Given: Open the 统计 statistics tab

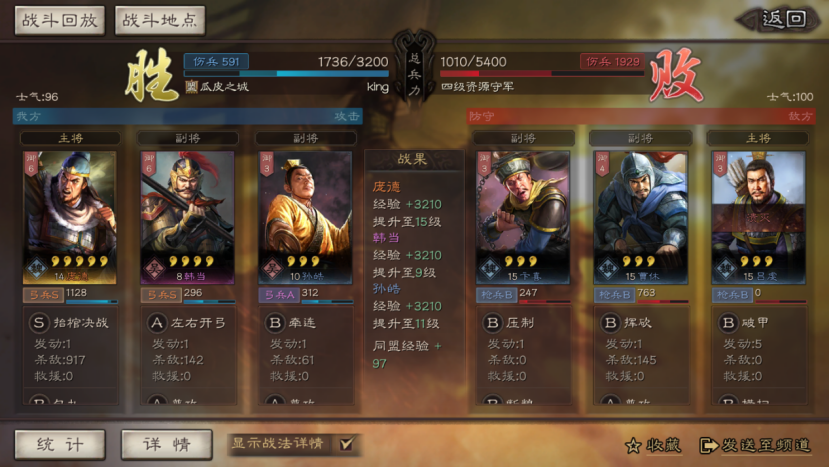Looking at the screenshot, I should pyautogui.click(x=60, y=444).
